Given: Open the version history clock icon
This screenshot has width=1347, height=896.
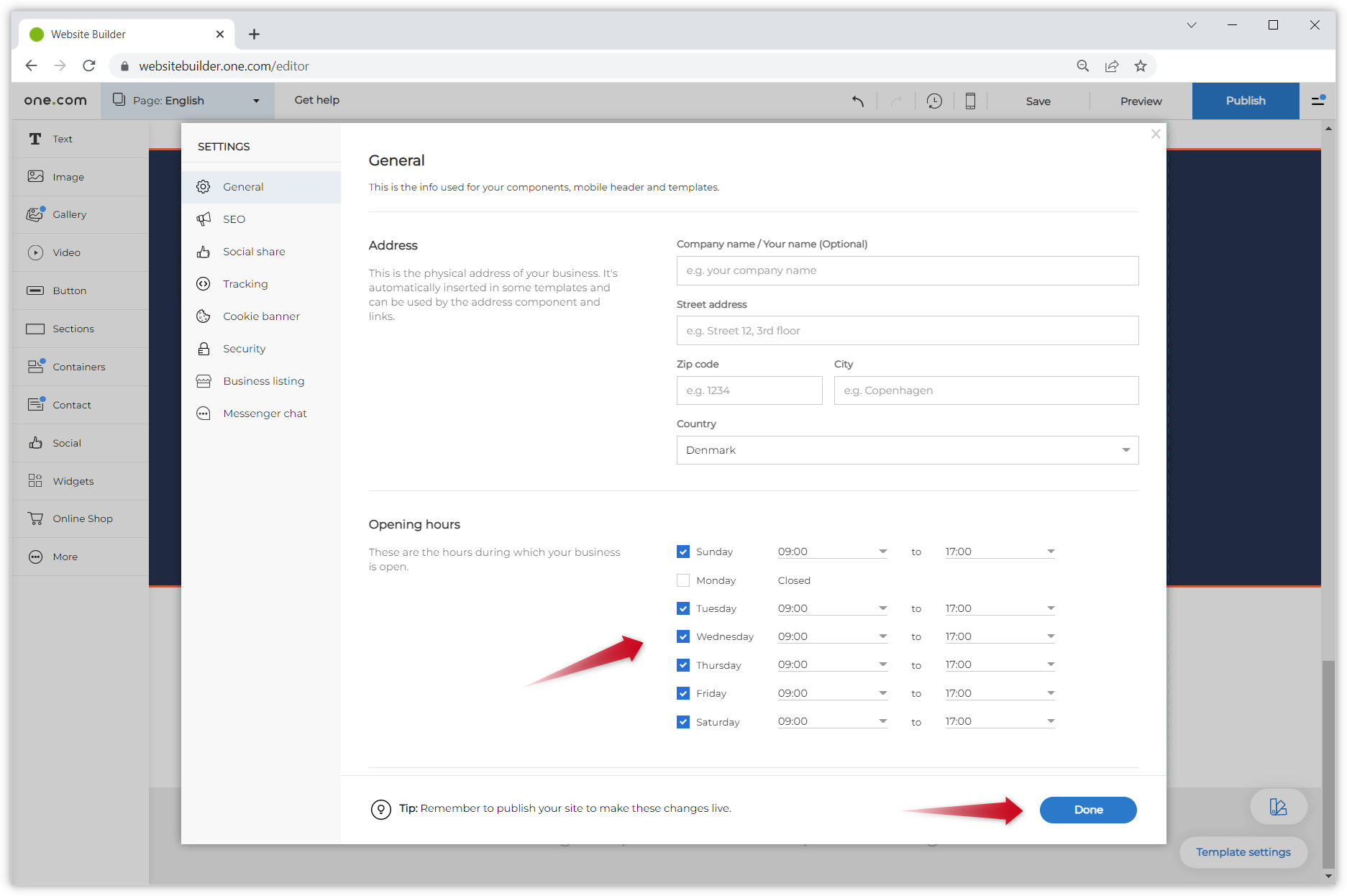Looking at the screenshot, I should point(934,101).
